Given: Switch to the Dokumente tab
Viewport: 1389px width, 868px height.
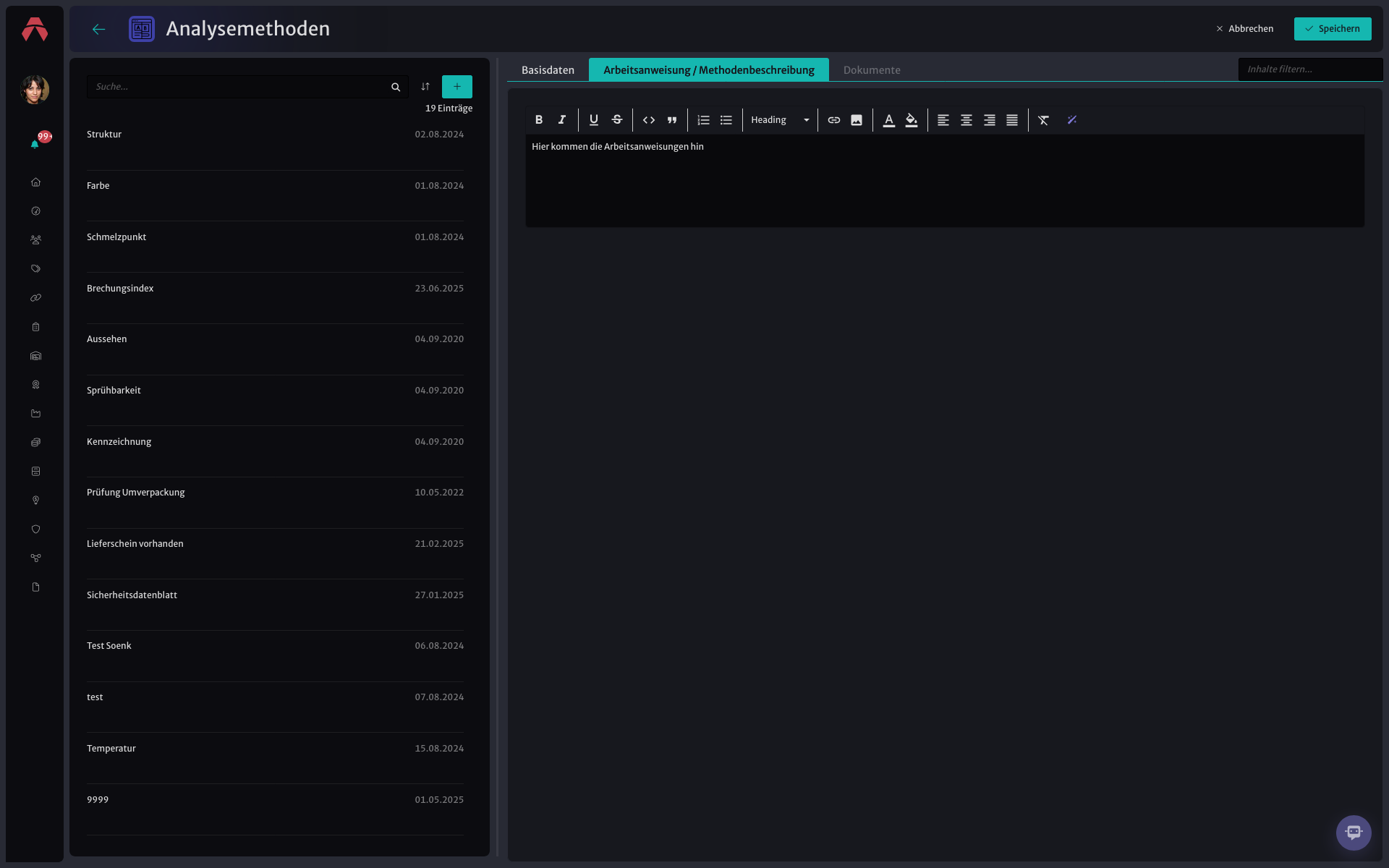Looking at the screenshot, I should [x=872, y=70].
